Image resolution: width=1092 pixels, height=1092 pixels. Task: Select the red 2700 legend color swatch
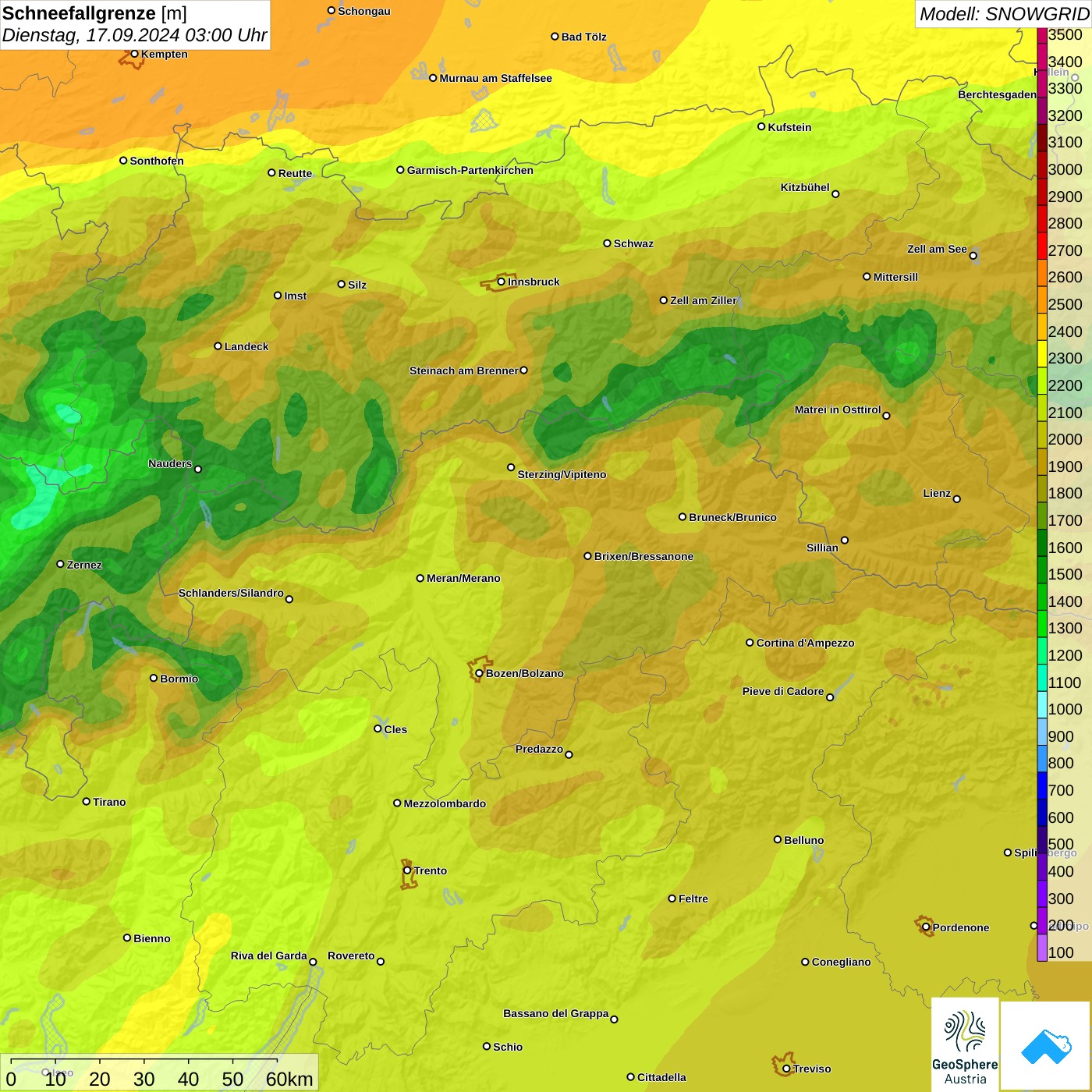click(1042, 245)
